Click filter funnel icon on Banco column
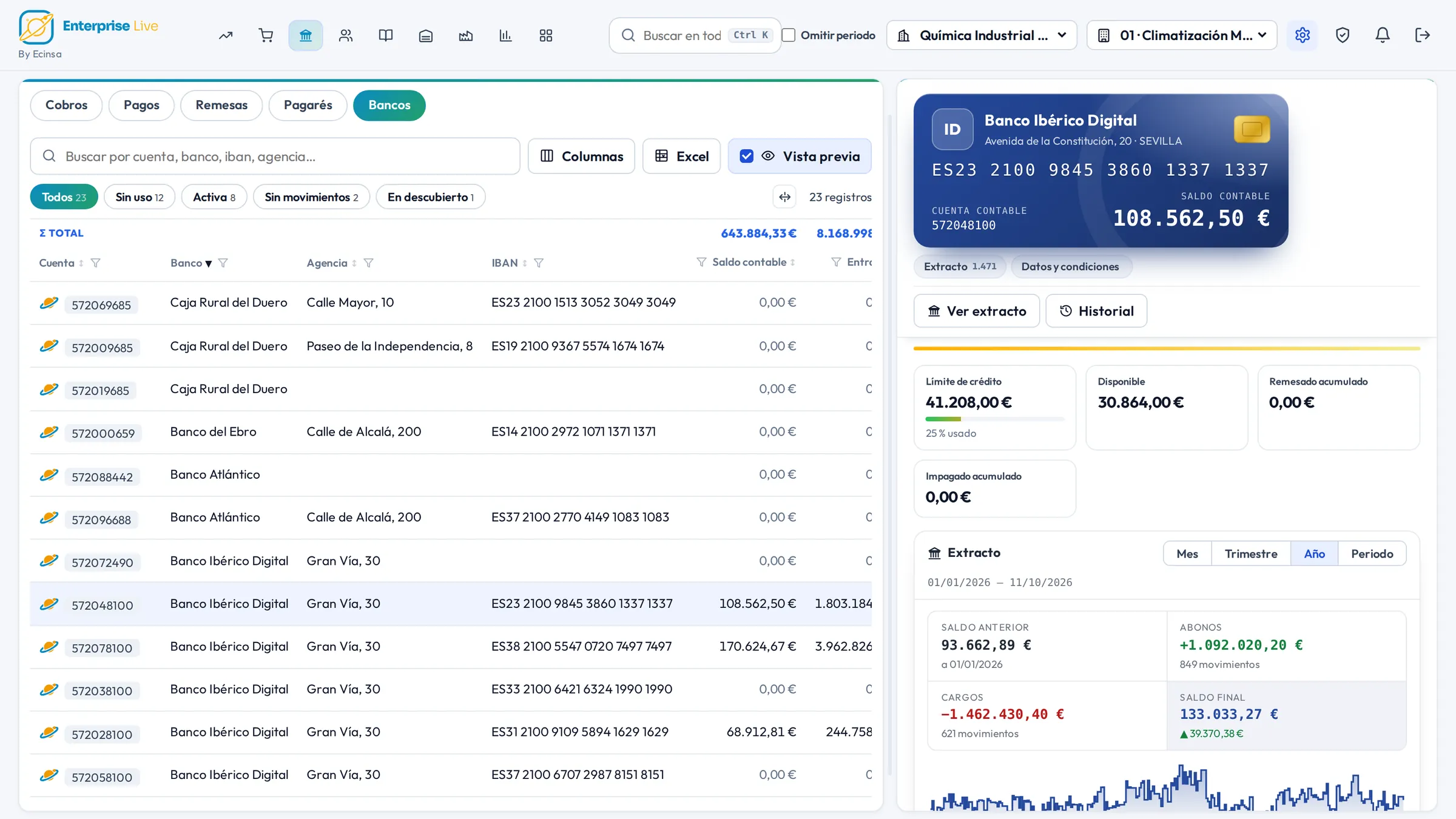The image size is (1456, 819). point(223,263)
